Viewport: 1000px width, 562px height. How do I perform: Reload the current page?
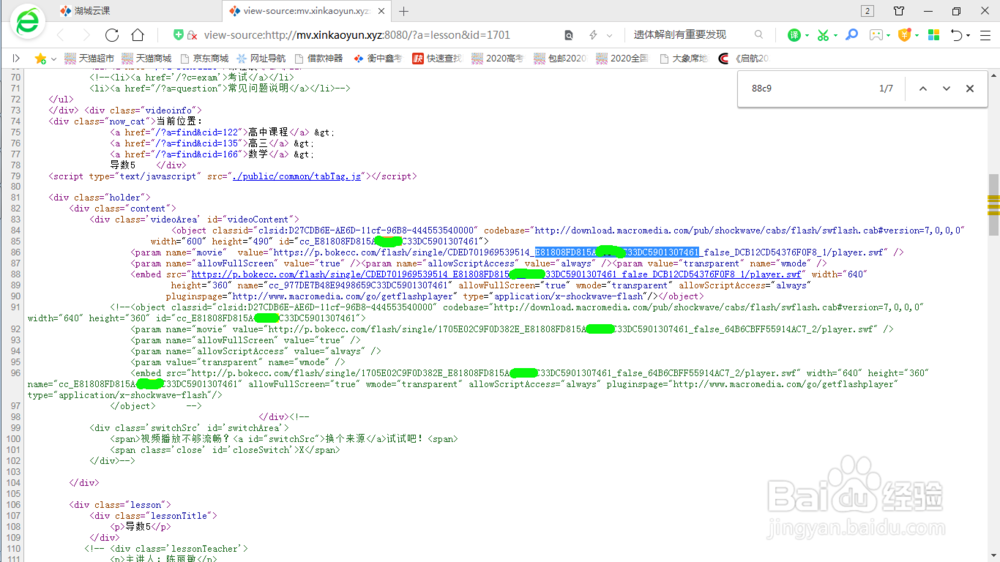tap(112, 35)
